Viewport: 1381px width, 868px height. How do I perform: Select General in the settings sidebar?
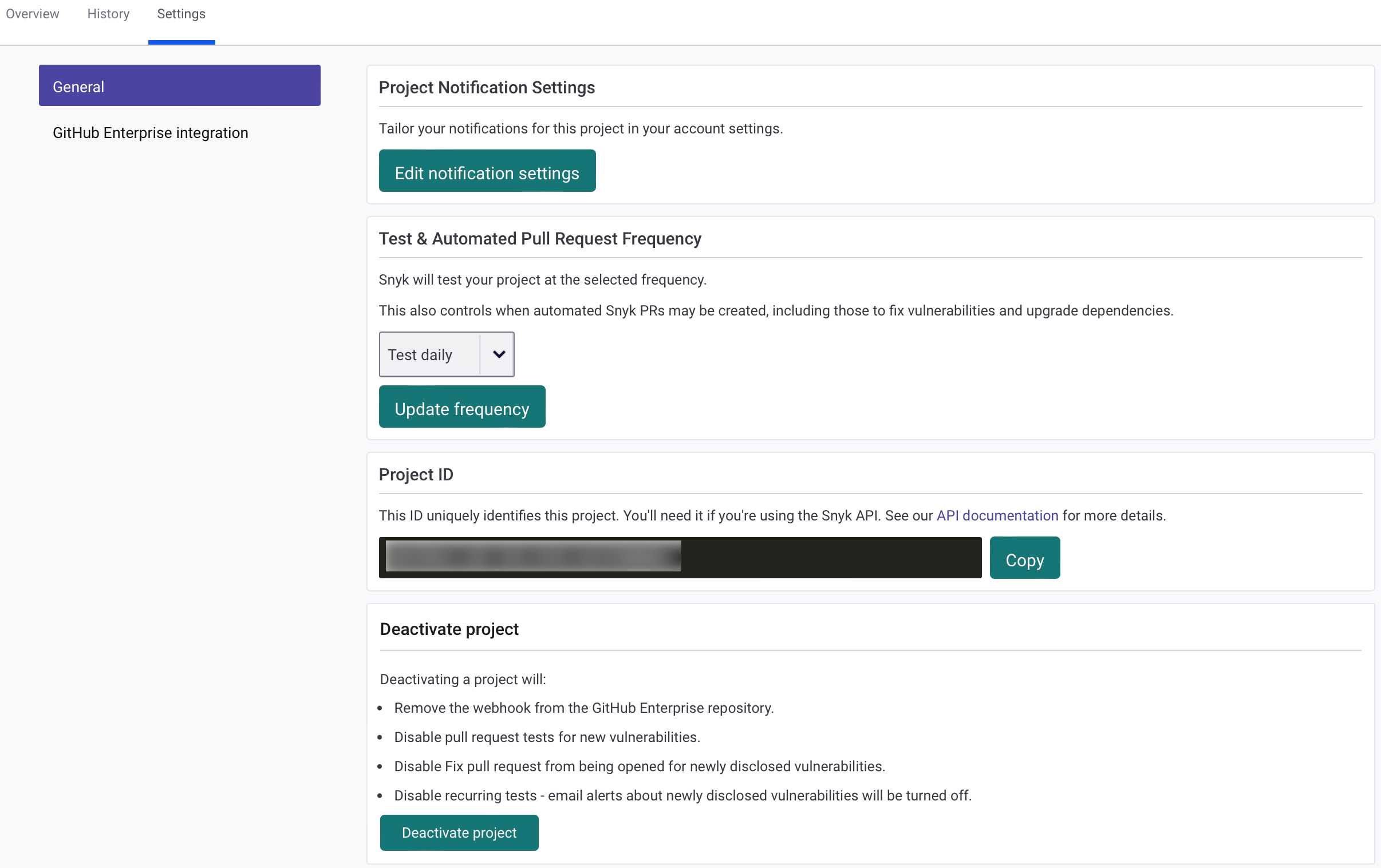point(180,86)
